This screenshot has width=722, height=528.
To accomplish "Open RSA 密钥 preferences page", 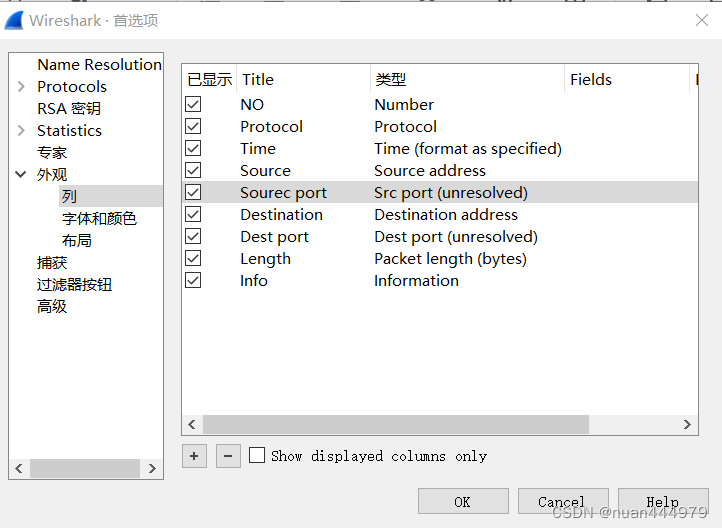I will (x=69, y=109).
